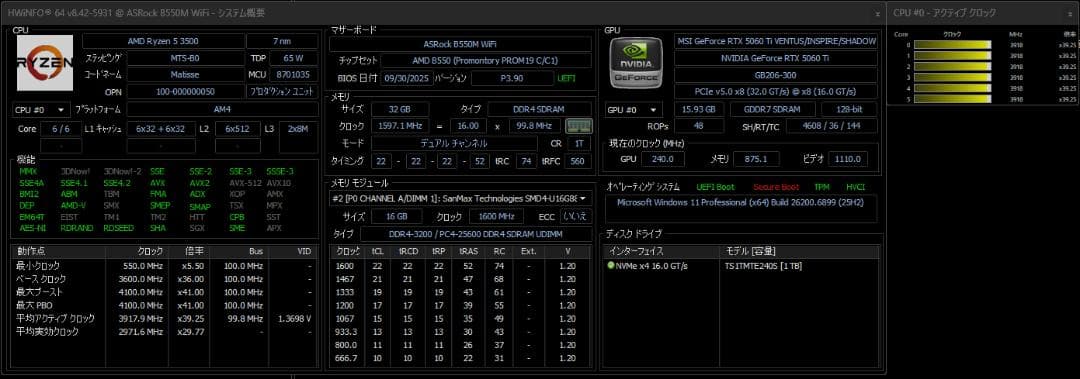This screenshot has width=1080, height=379.
Task: Click the command rate 1T field
Action: (579, 143)
